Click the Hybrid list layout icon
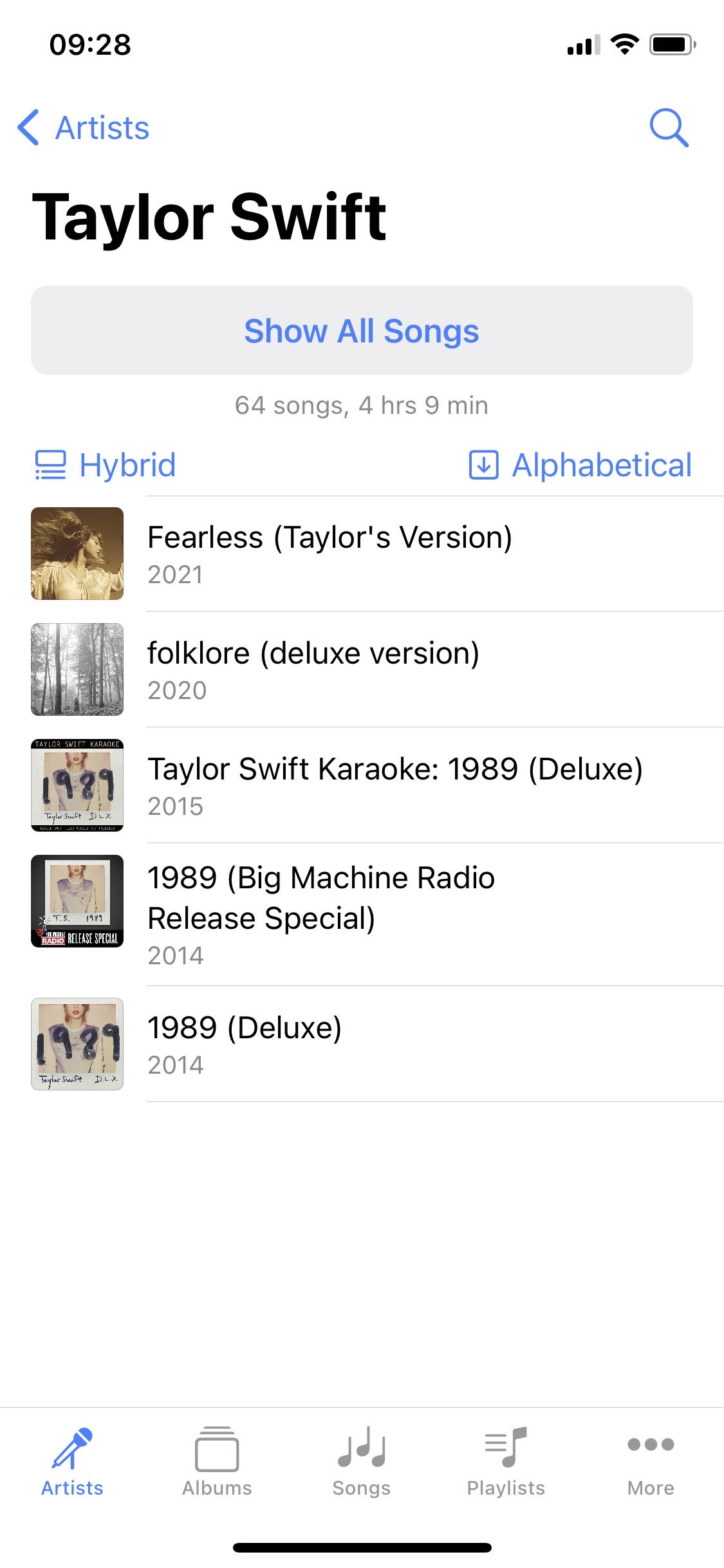 pos(50,465)
